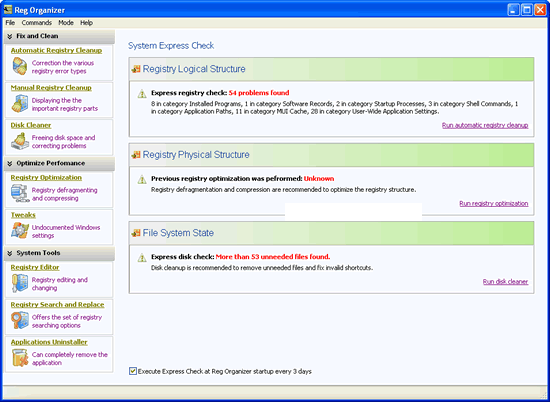Click the Registry Search and Replace magnifier icon

pyautogui.click(x=20, y=320)
